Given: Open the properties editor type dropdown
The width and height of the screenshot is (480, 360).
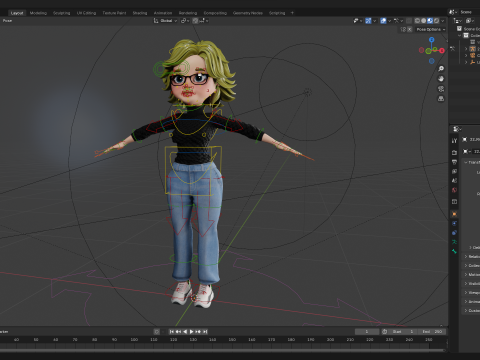Looking at the screenshot, I should click(456, 129).
